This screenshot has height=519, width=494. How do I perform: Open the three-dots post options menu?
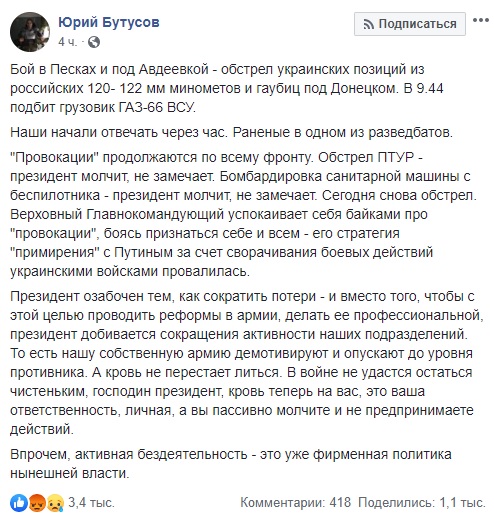[481, 21]
